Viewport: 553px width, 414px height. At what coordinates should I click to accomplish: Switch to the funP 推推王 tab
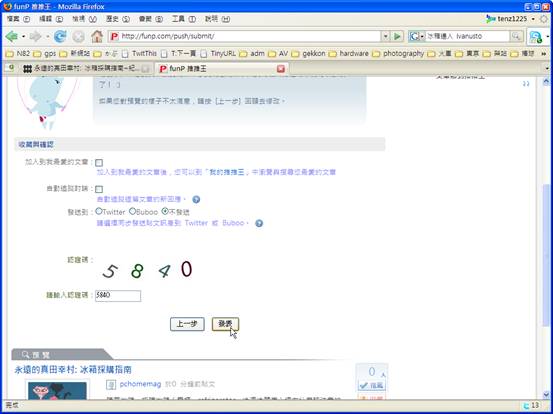(x=221, y=69)
